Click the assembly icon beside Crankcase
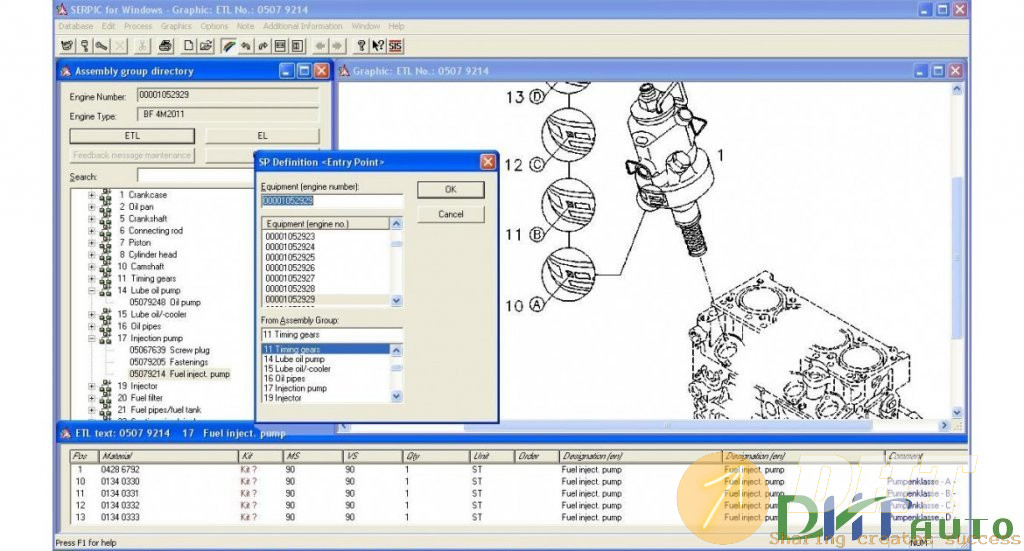The height and width of the screenshot is (551, 1024). click(x=106, y=195)
